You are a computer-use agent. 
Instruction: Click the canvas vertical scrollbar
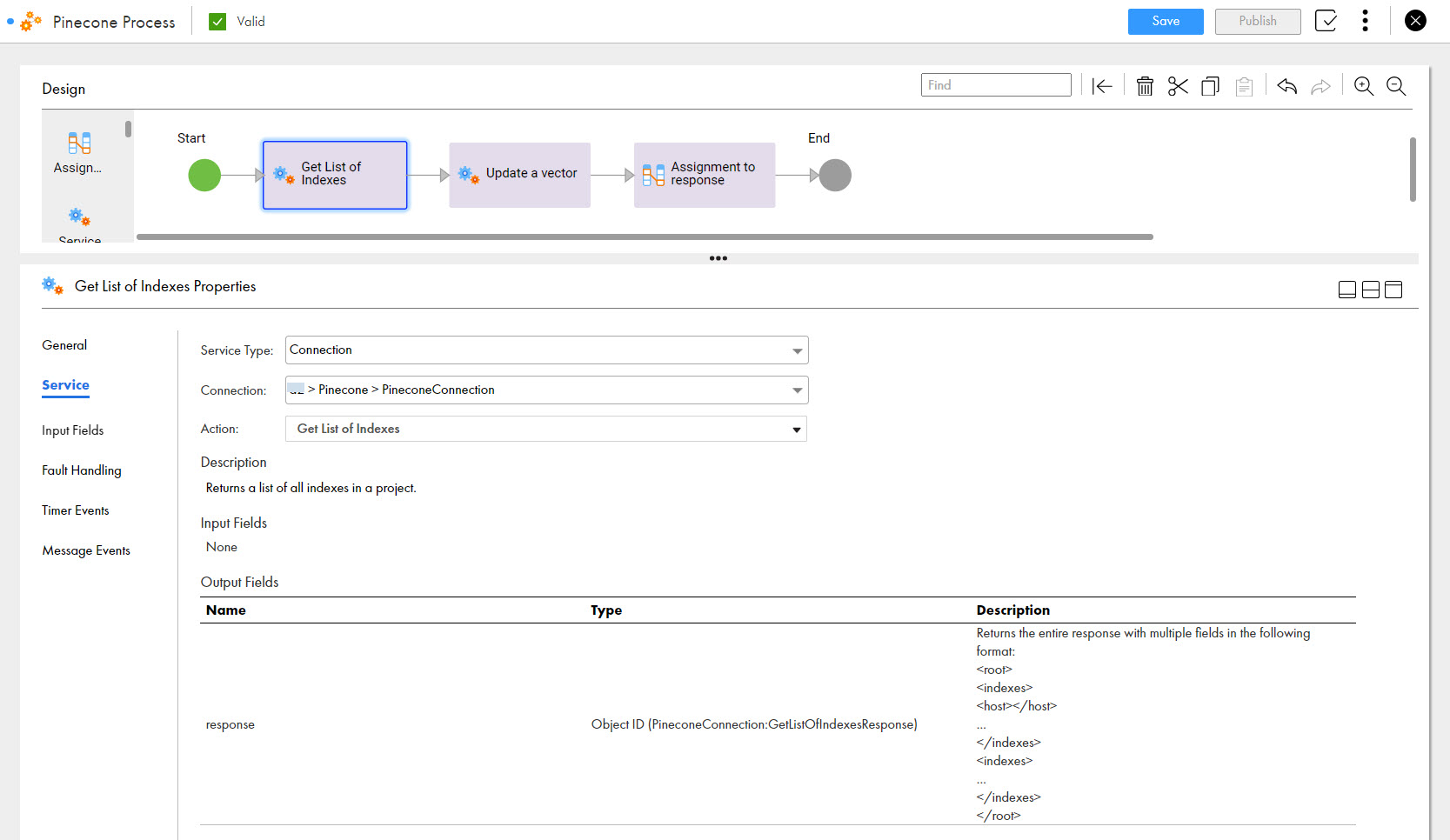(1413, 170)
